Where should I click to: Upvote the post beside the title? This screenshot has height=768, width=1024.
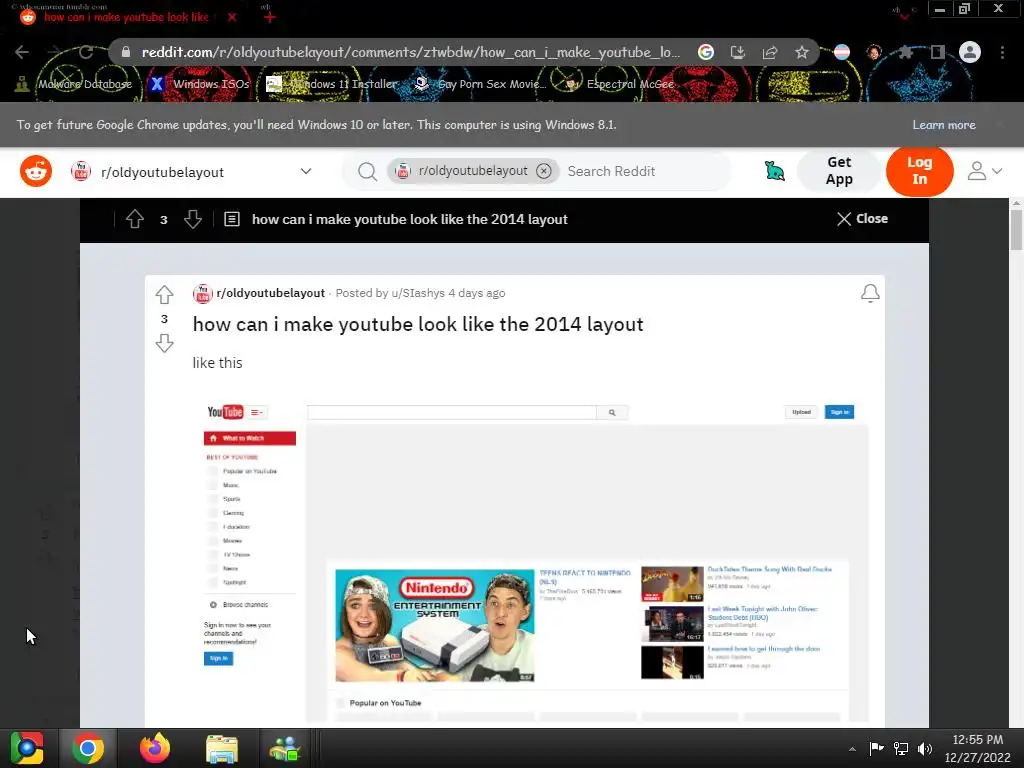click(x=164, y=295)
